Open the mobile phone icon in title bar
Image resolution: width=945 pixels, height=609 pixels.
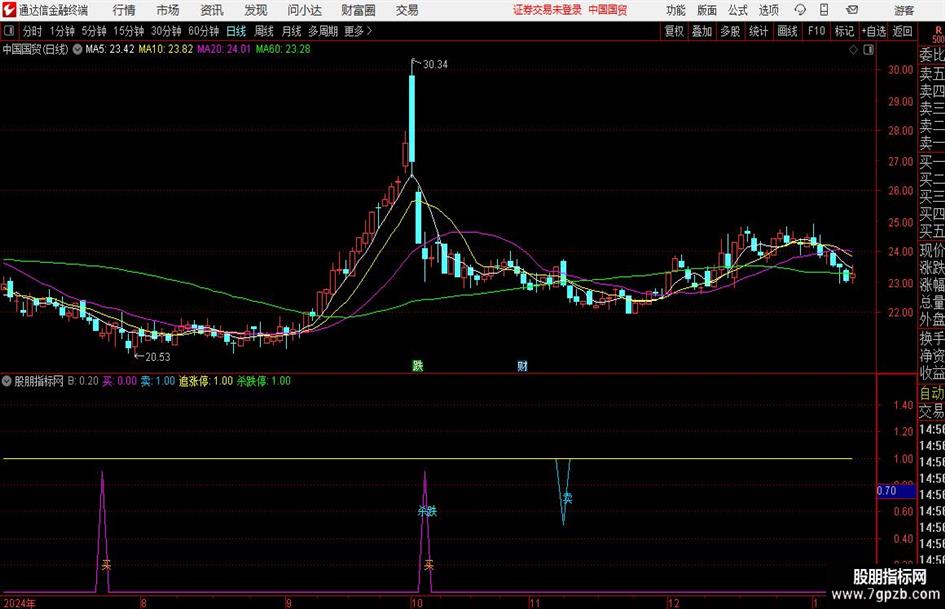(x=824, y=10)
